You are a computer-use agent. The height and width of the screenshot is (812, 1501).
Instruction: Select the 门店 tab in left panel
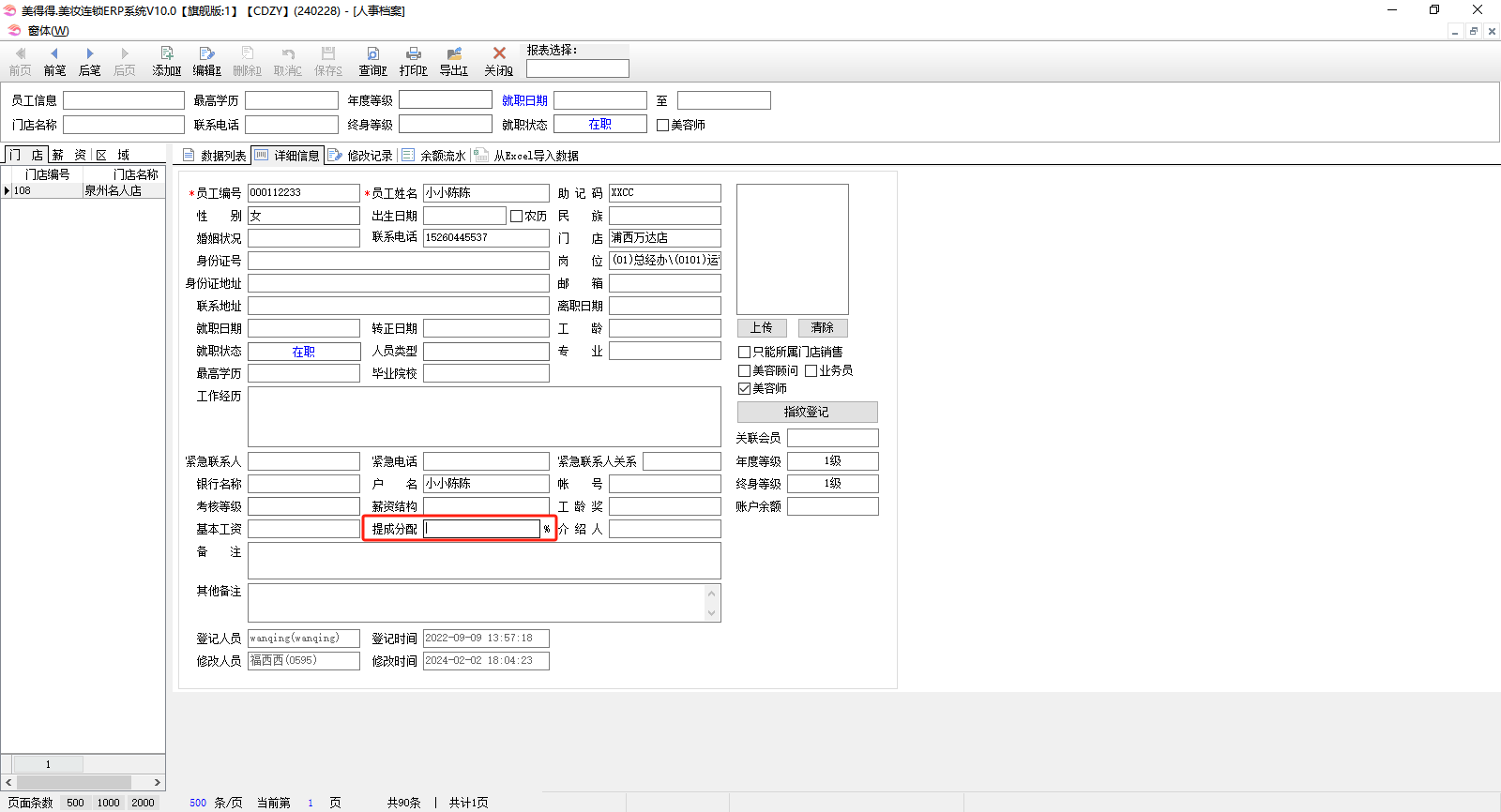pos(25,155)
